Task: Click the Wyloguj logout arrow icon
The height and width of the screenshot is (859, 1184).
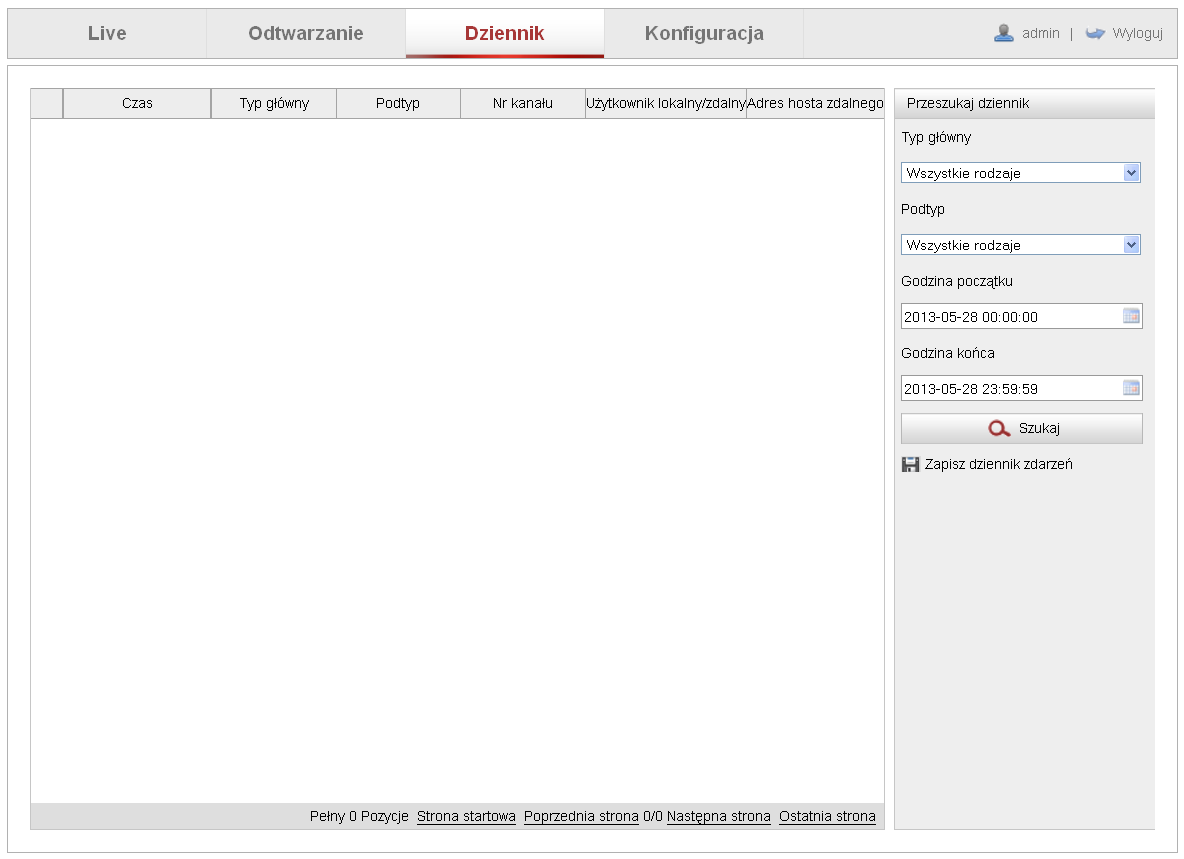Action: pos(1095,33)
